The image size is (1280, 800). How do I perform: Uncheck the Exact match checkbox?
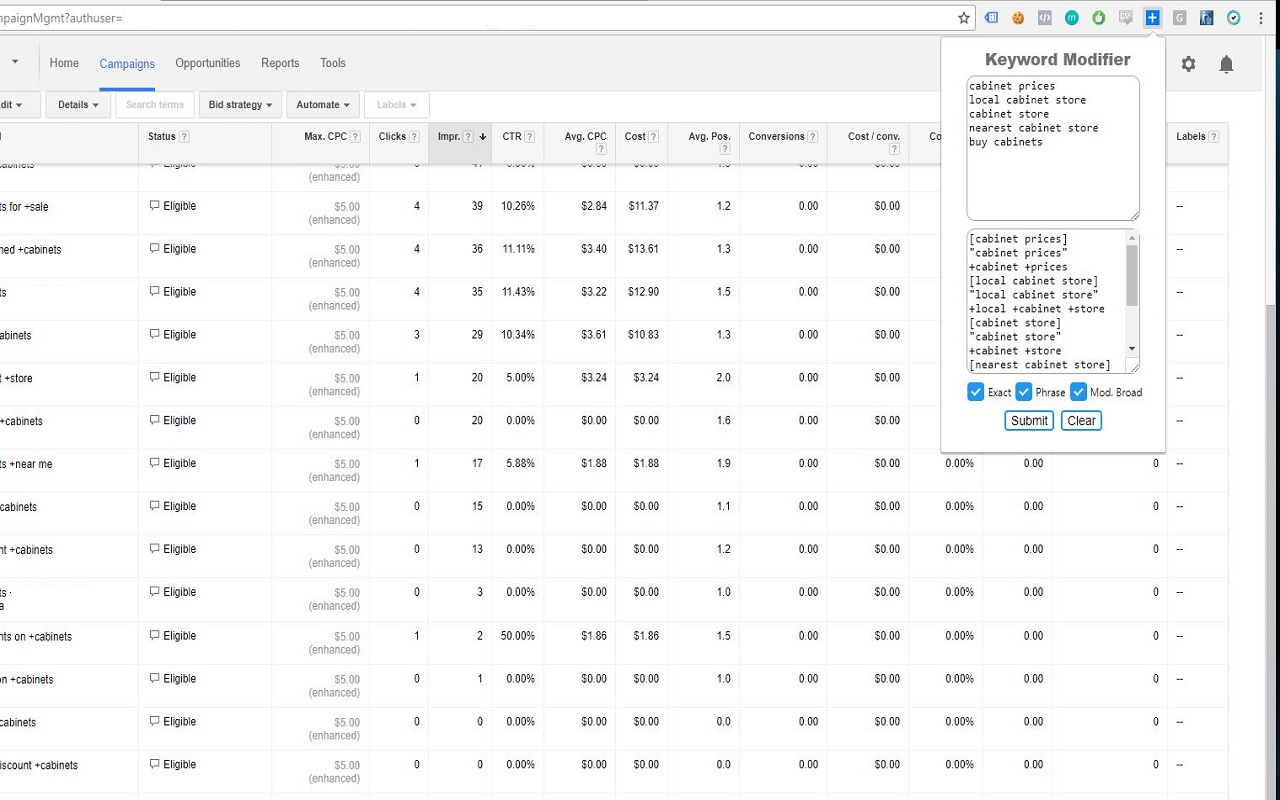976,392
